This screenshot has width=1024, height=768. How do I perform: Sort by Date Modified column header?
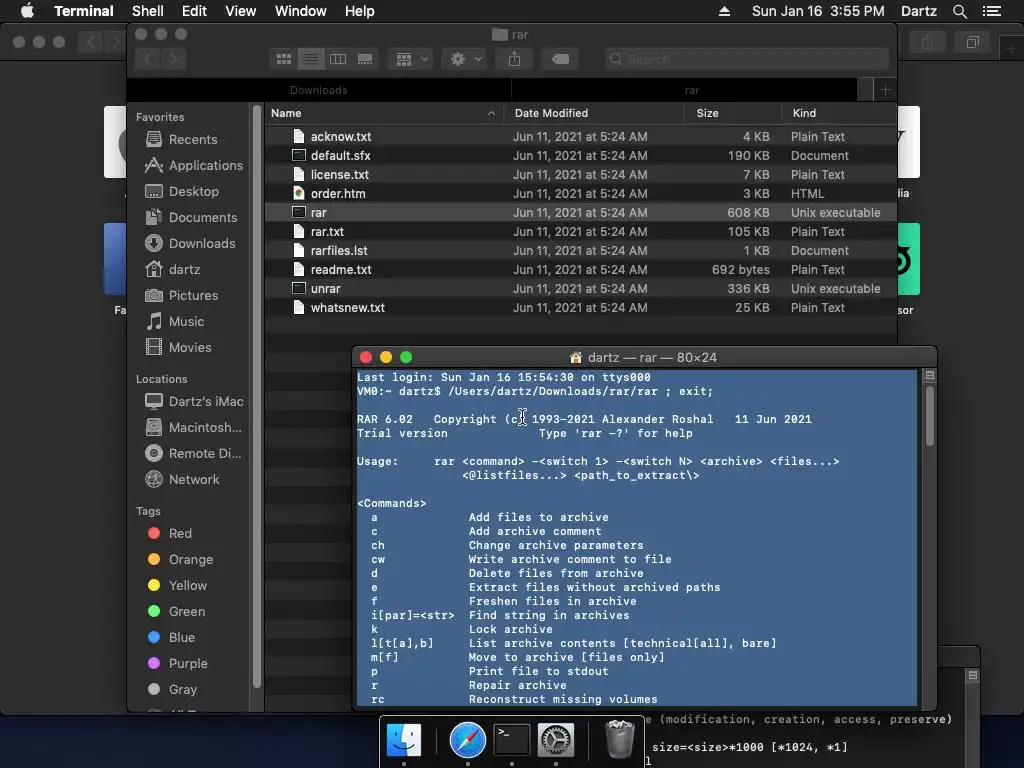pos(594,113)
